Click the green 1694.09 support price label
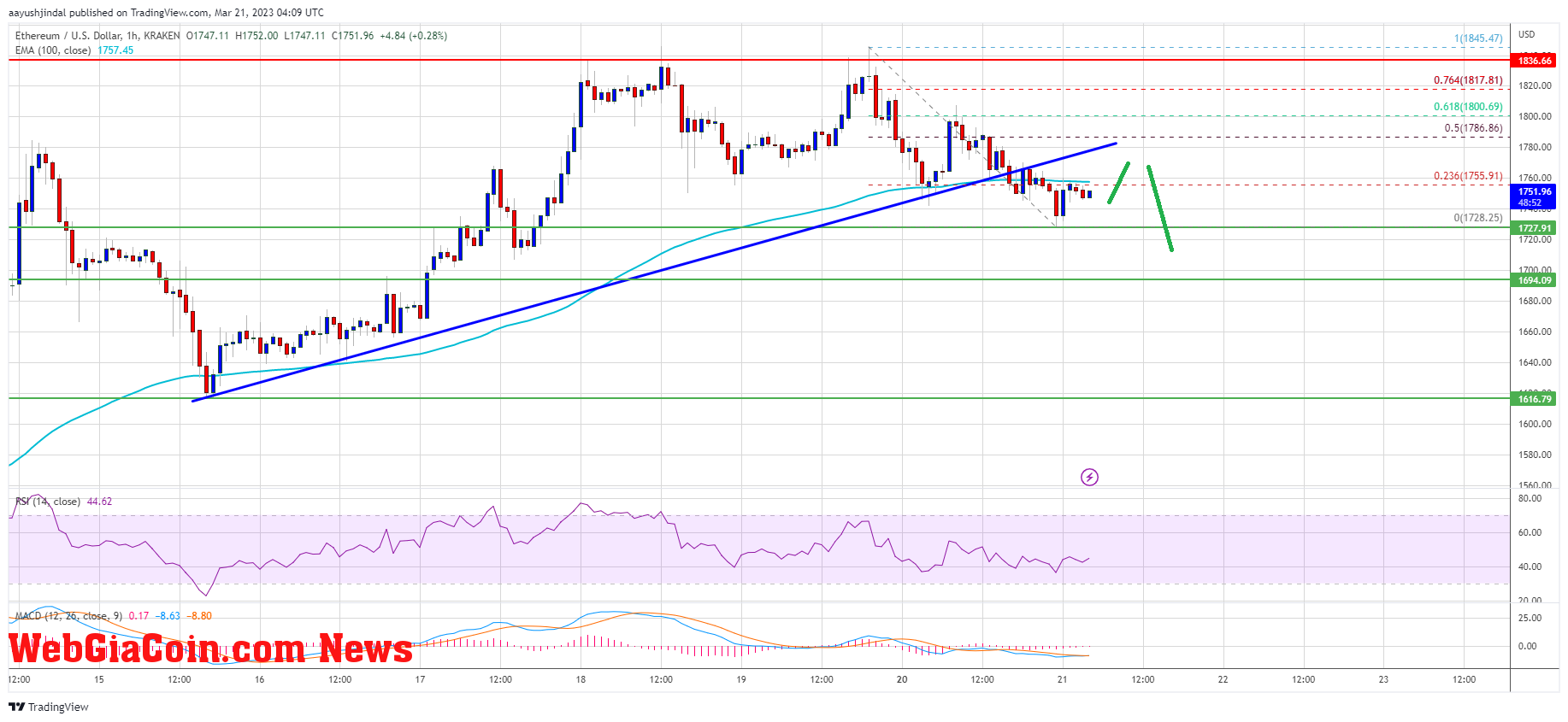This screenshot has height=722, width=1568. click(1534, 280)
